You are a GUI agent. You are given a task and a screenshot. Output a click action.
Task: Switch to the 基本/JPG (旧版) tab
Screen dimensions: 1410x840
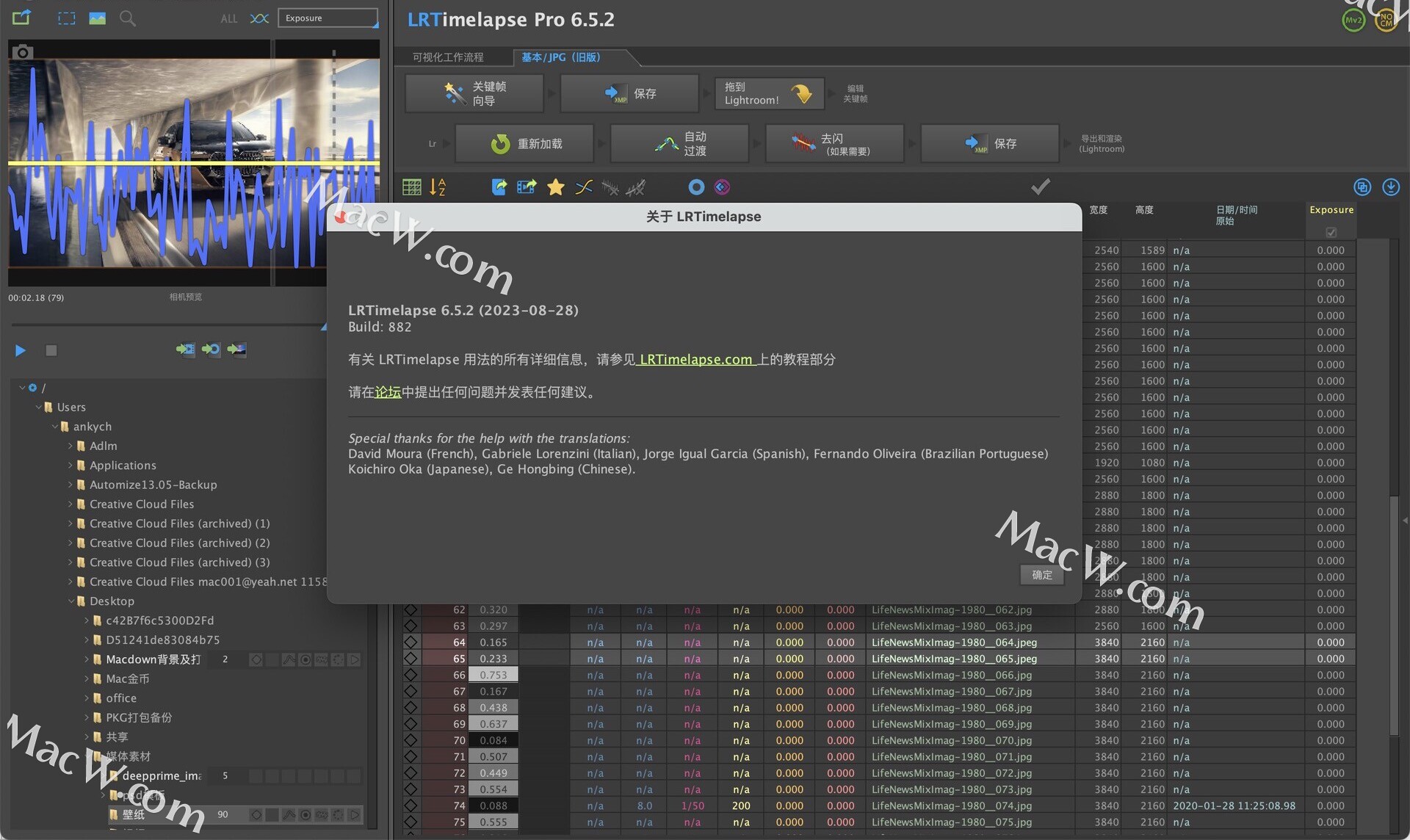click(x=561, y=57)
